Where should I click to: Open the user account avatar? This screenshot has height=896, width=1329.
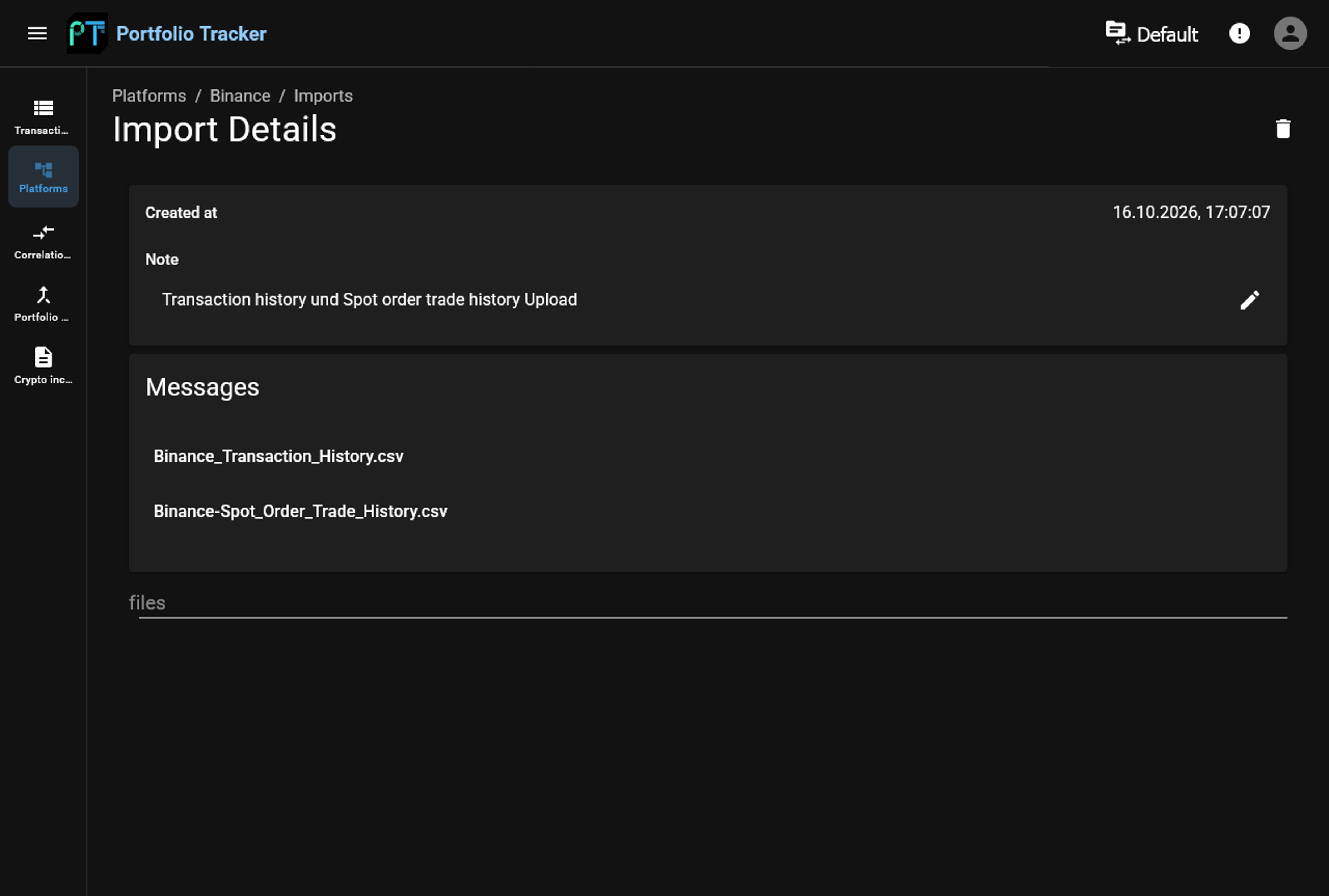tap(1290, 33)
